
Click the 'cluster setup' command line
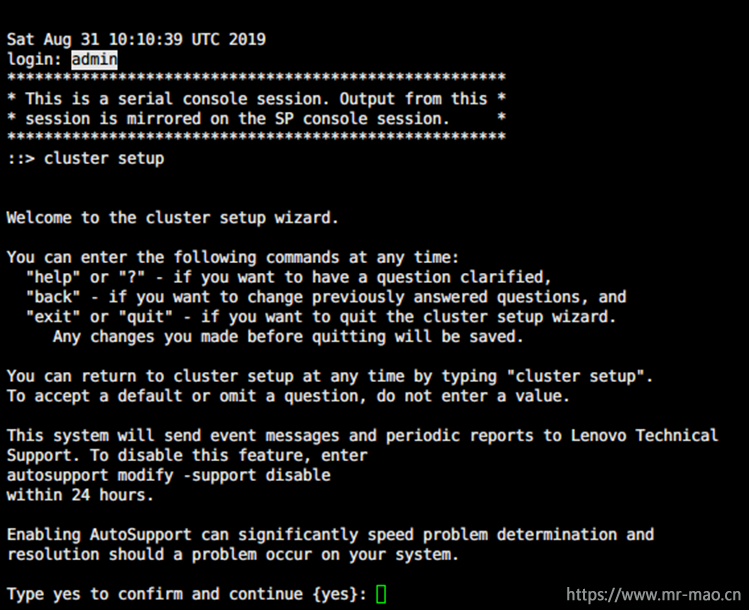coord(86,158)
